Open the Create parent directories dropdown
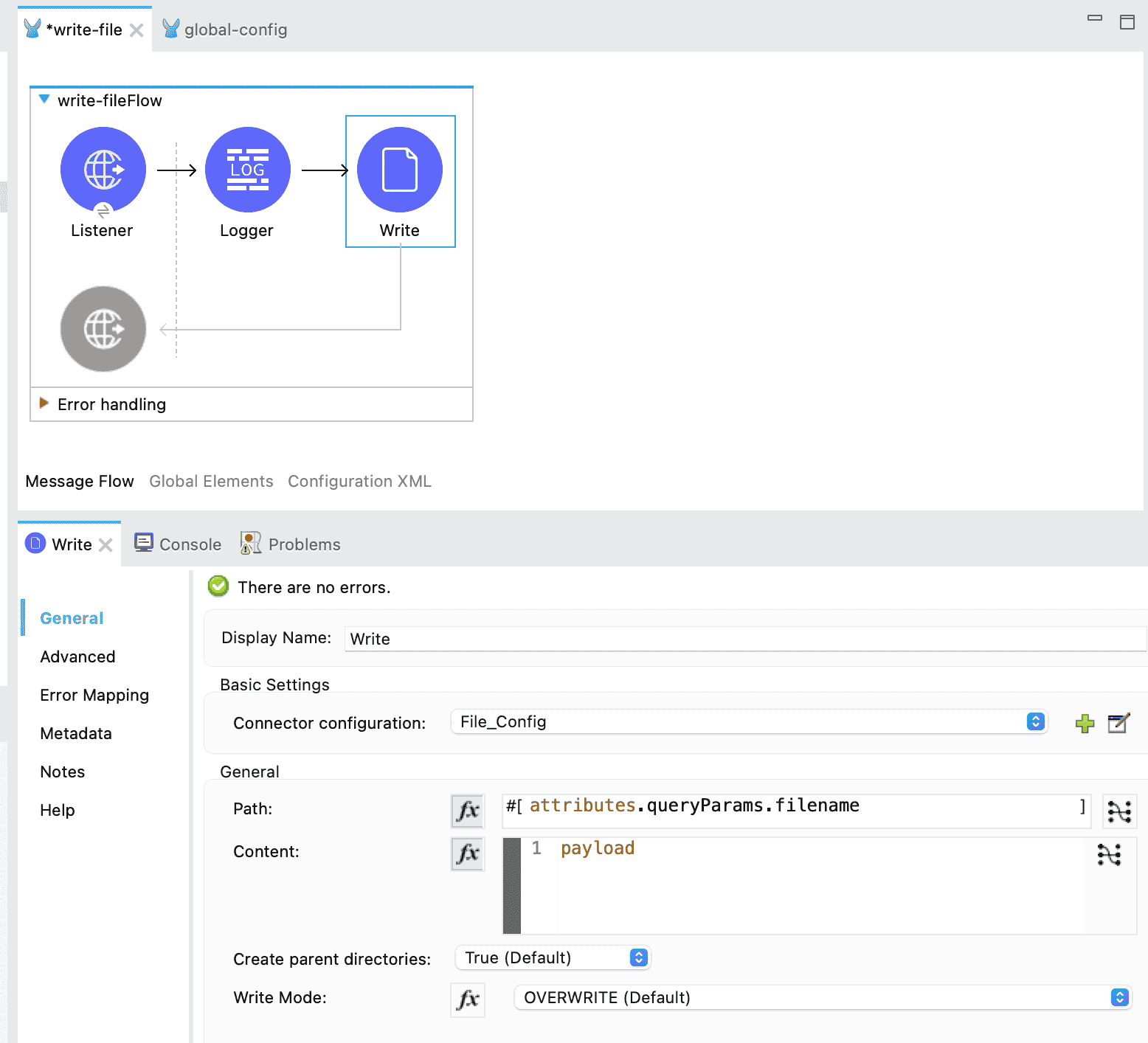The width and height of the screenshot is (1148, 1043). pyautogui.click(x=553, y=957)
